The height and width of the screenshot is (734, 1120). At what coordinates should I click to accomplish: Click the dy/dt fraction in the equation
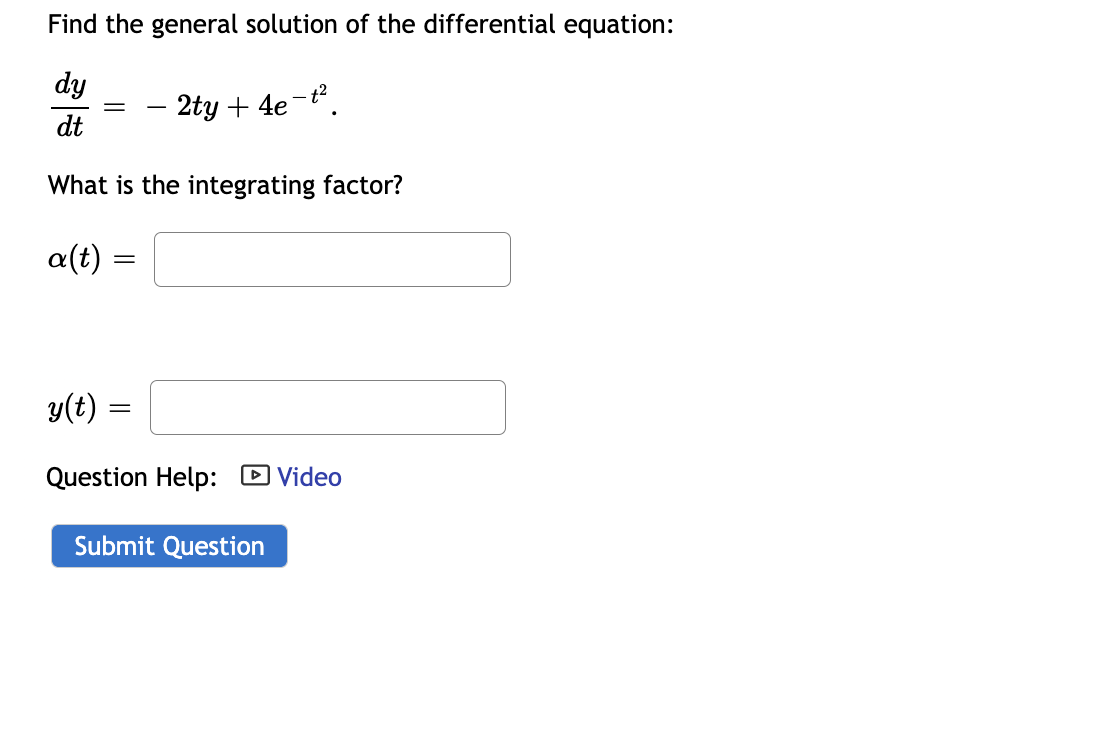pyautogui.click(x=70, y=106)
